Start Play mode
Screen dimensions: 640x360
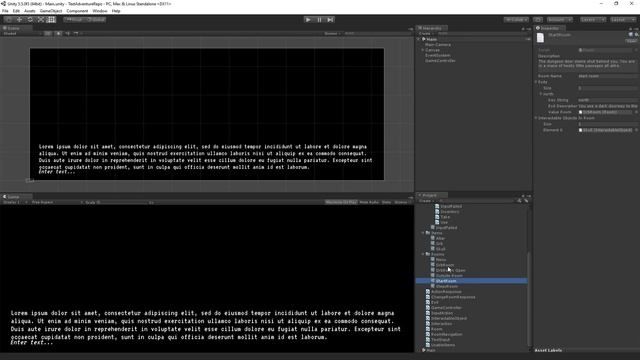[x=308, y=20]
